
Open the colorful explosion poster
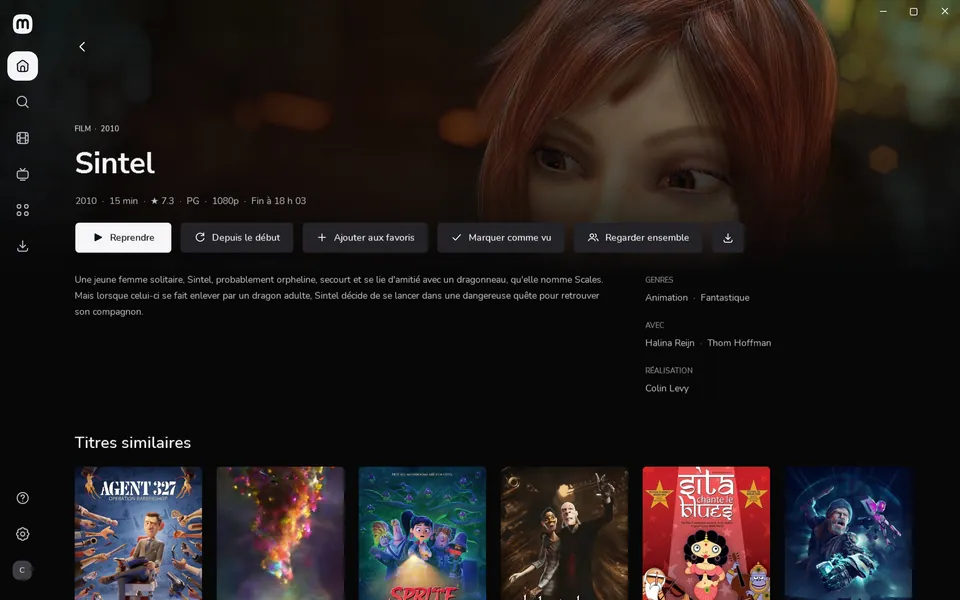[280, 533]
